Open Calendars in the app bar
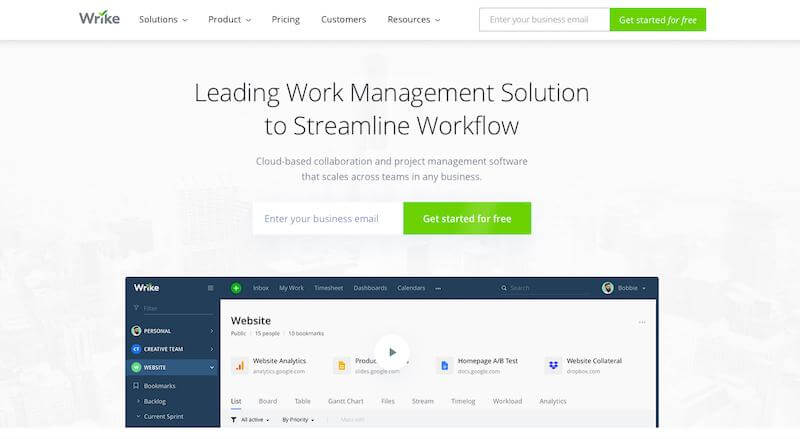Viewport: 800px width, 439px height. coord(411,288)
